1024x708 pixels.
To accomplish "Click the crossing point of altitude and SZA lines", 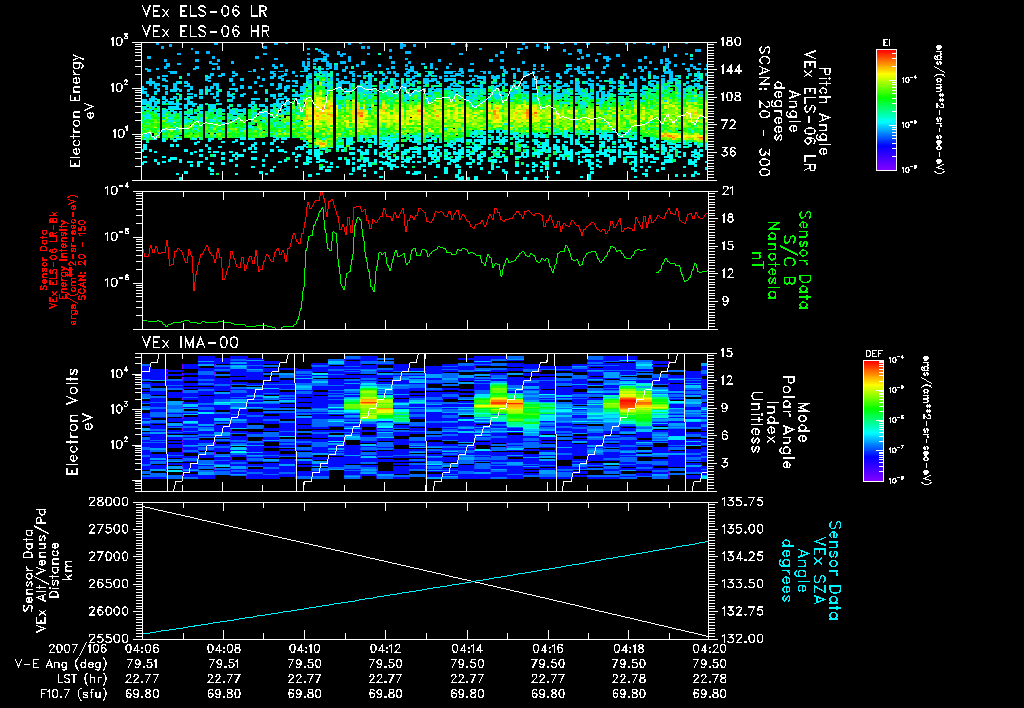I will 475,581.
